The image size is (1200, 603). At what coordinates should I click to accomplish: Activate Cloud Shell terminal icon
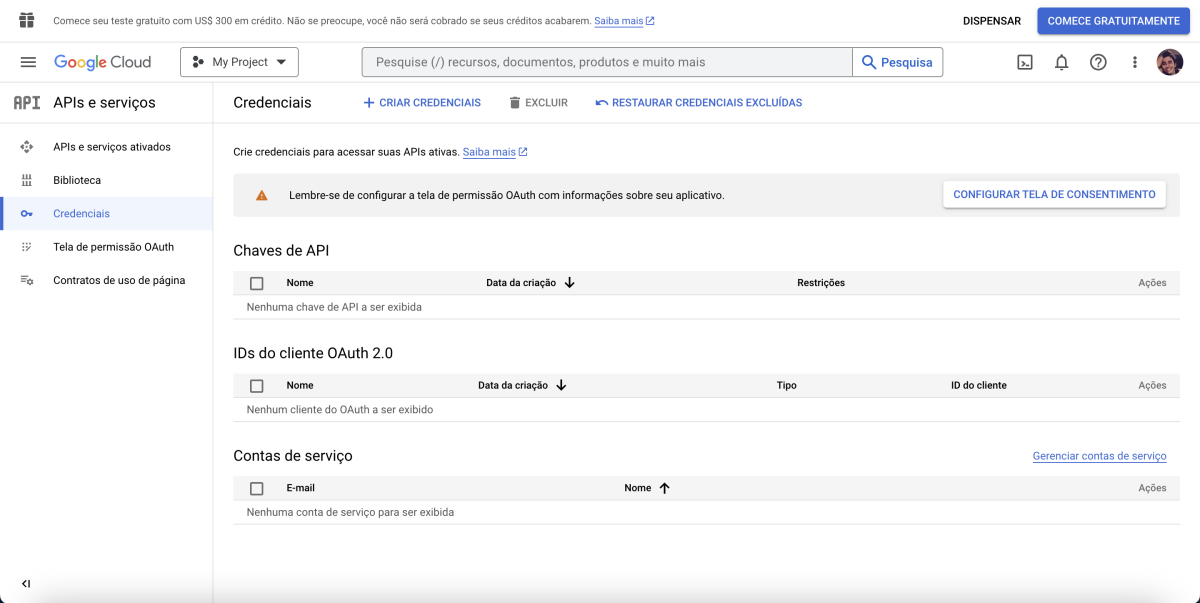(x=1025, y=62)
